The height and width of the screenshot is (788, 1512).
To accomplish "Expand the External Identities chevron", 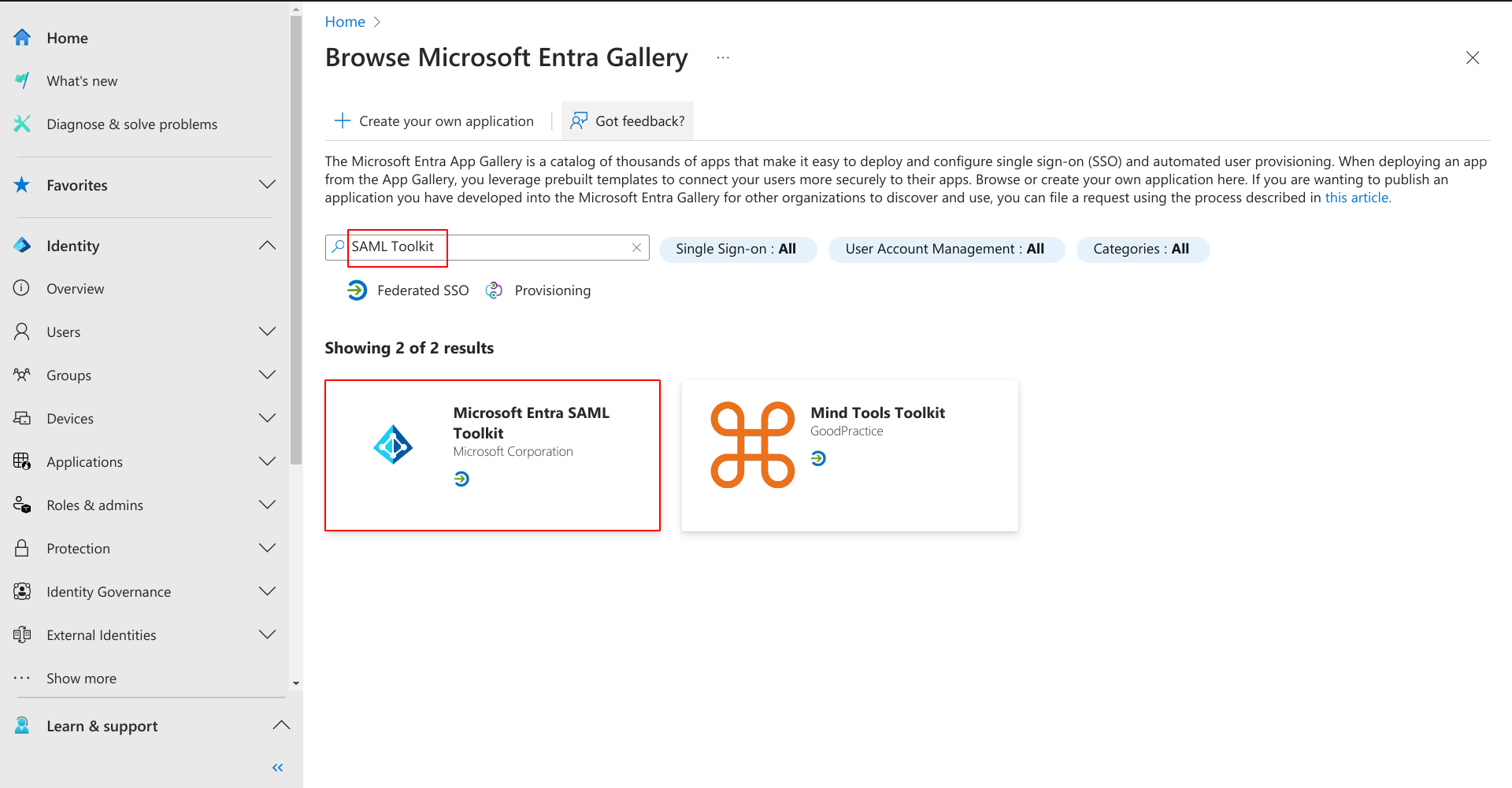I will 268,634.
